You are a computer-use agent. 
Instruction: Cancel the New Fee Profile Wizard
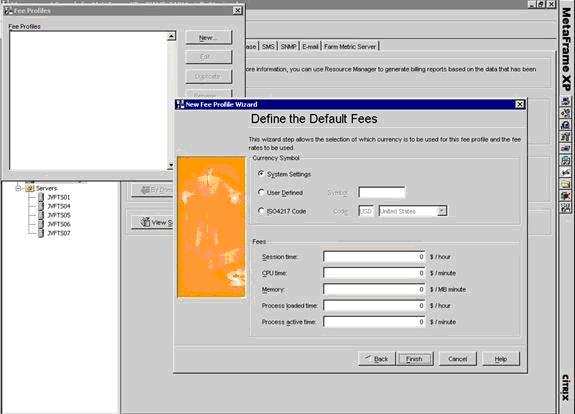tap(458, 359)
